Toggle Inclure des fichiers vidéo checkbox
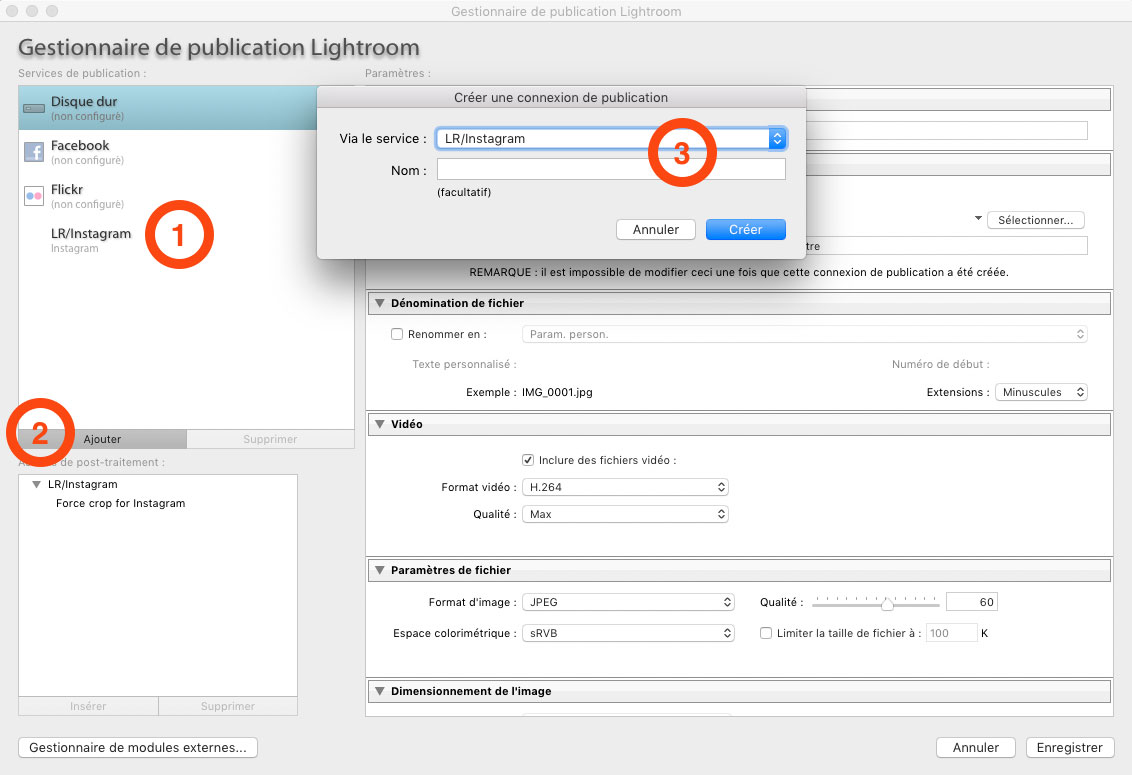Image resolution: width=1132 pixels, height=775 pixels. (528, 460)
